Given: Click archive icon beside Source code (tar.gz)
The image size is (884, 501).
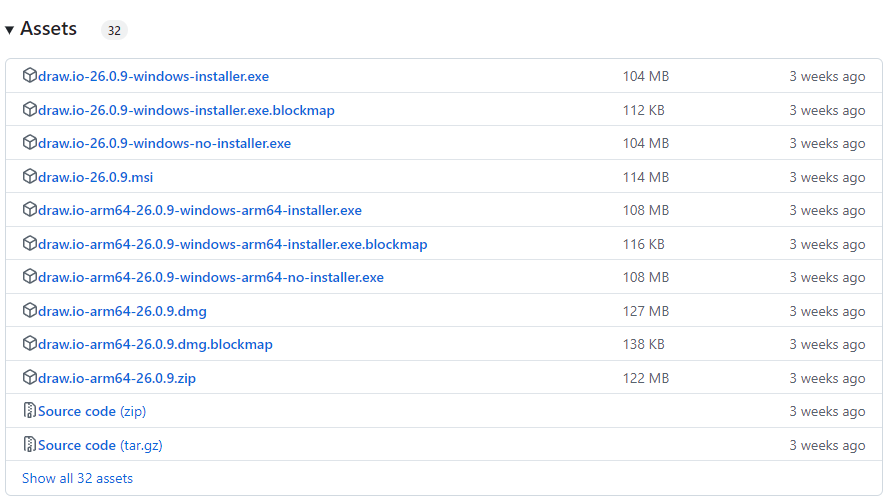Looking at the screenshot, I should [x=30, y=445].
